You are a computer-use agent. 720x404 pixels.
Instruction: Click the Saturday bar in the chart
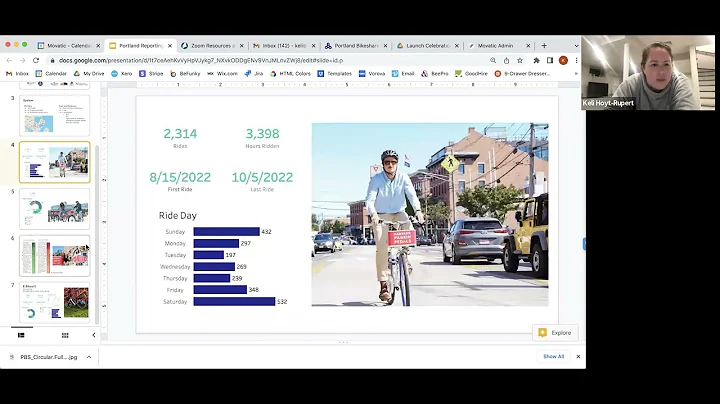(x=234, y=302)
